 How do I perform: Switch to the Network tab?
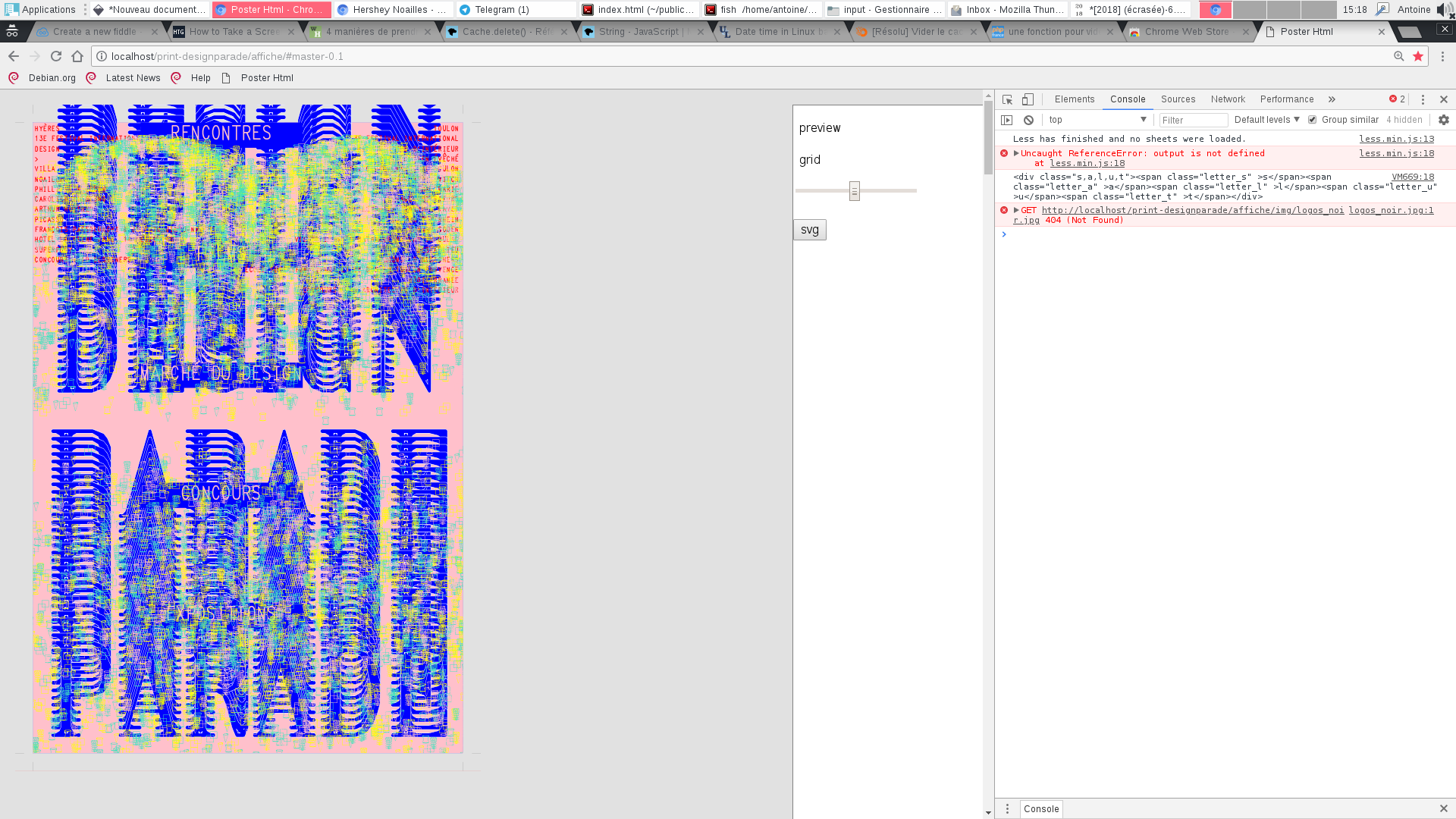point(1227,99)
